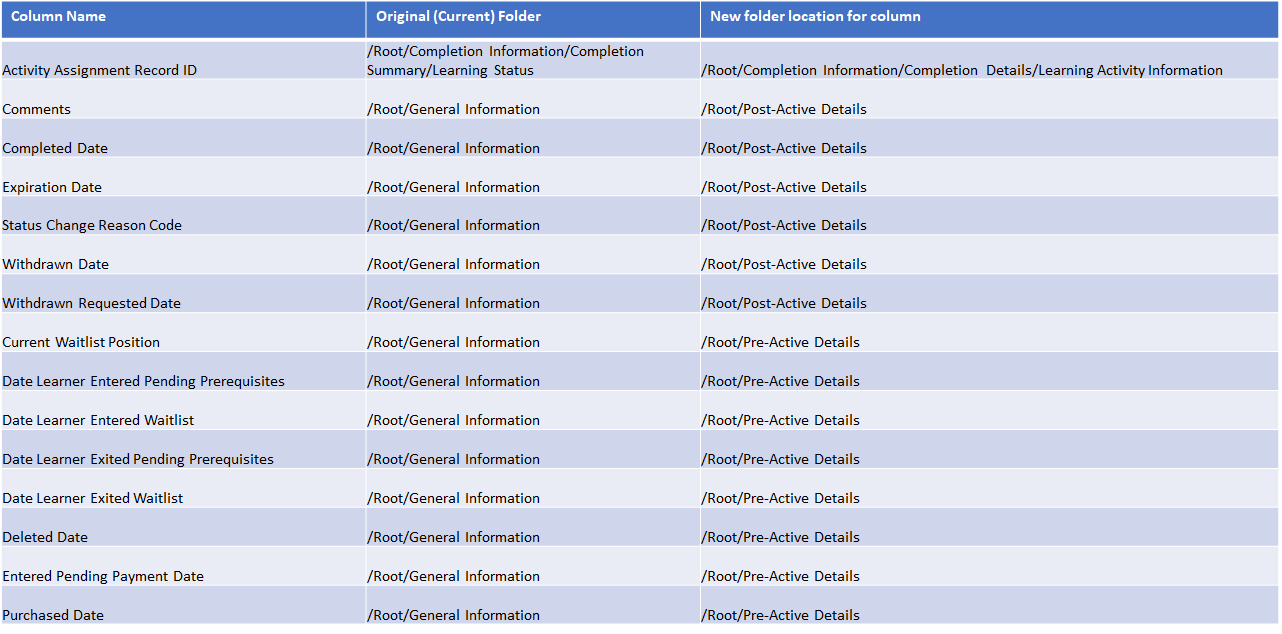Click the "/Root/Post-Active Details" cell in the Comments row

click(785, 109)
